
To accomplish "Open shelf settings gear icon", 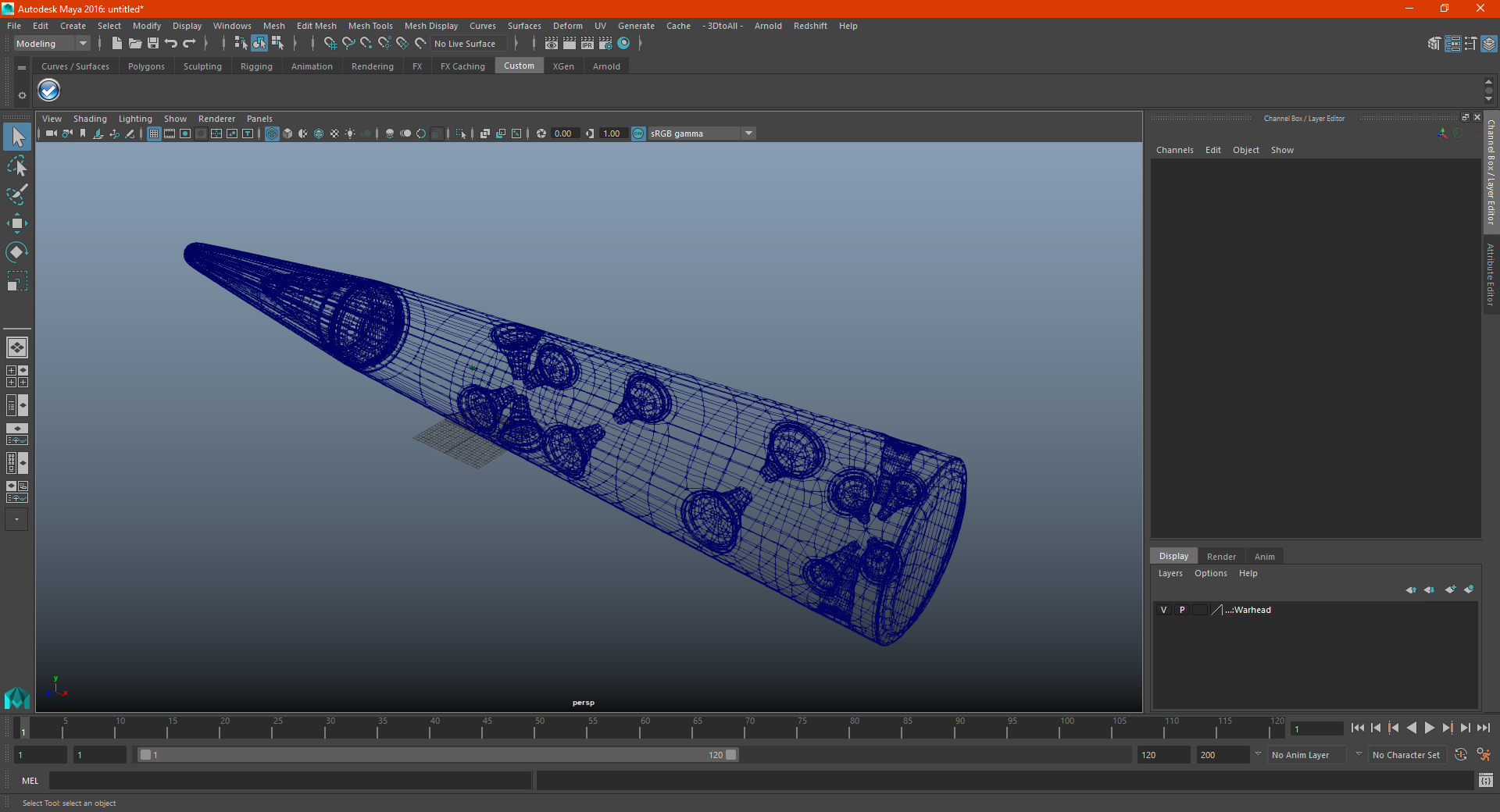I will pyautogui.click(x=22, y=95).
